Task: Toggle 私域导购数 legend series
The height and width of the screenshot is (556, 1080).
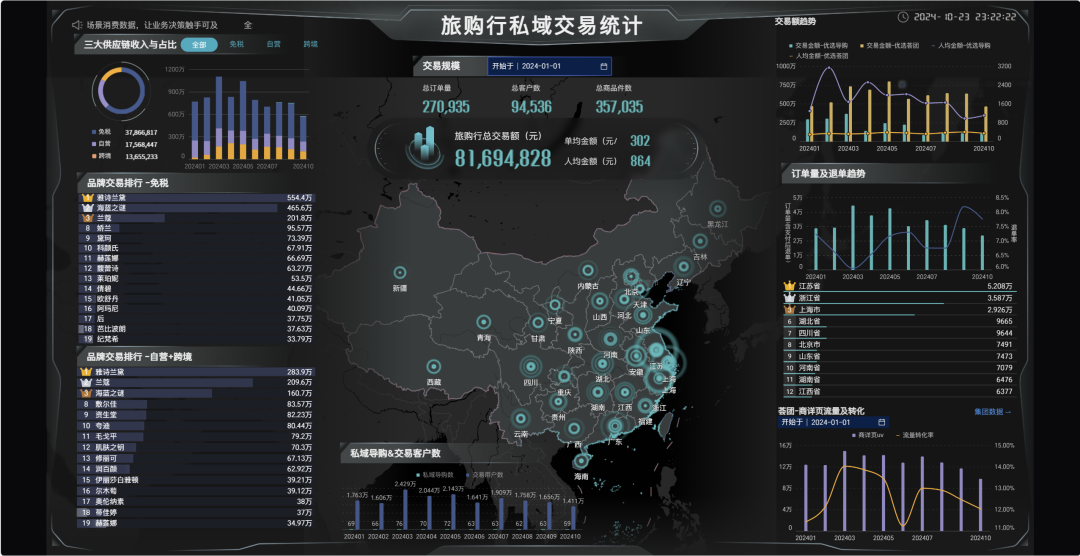Action: coord(435,475)
